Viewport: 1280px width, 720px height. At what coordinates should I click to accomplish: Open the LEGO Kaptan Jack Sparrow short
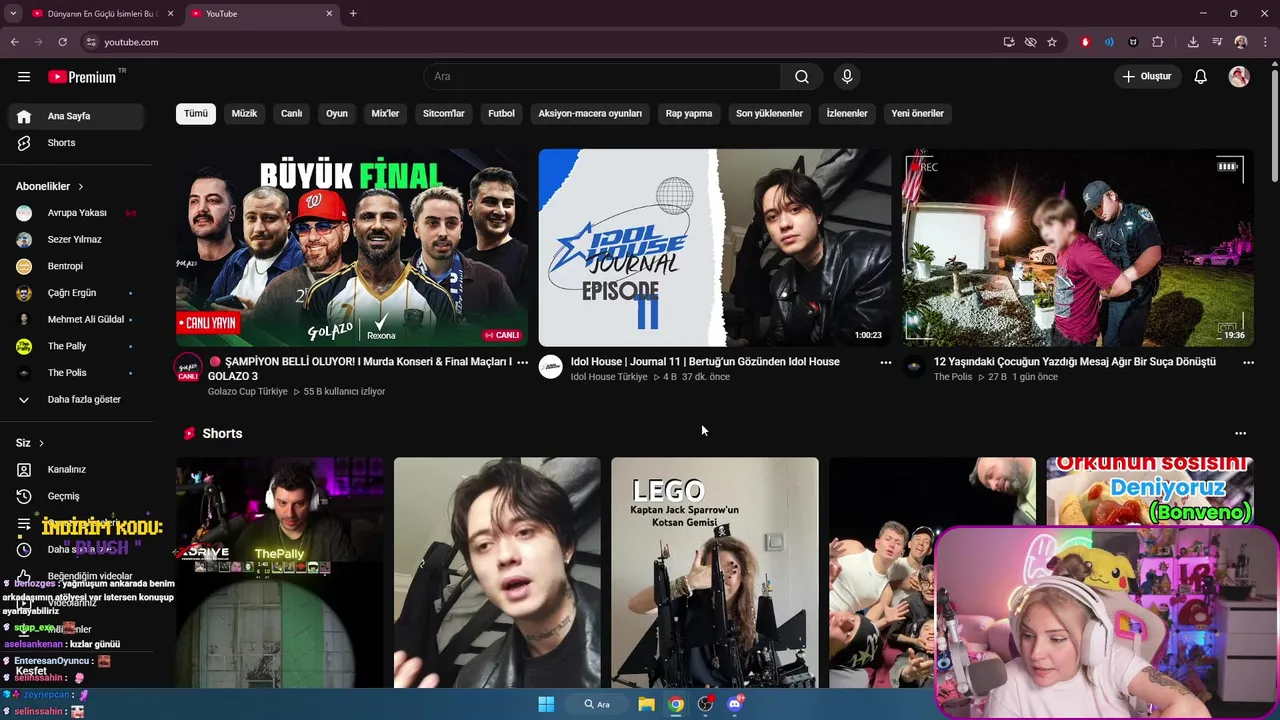point(715,573)
